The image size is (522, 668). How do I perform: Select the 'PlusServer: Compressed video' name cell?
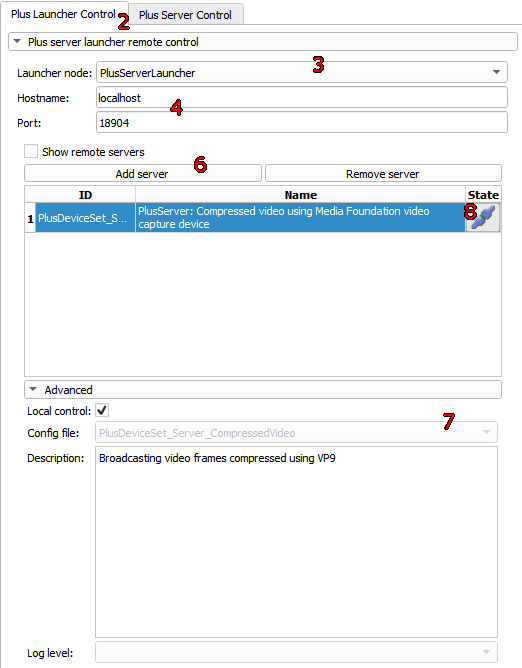click(300, 218)
